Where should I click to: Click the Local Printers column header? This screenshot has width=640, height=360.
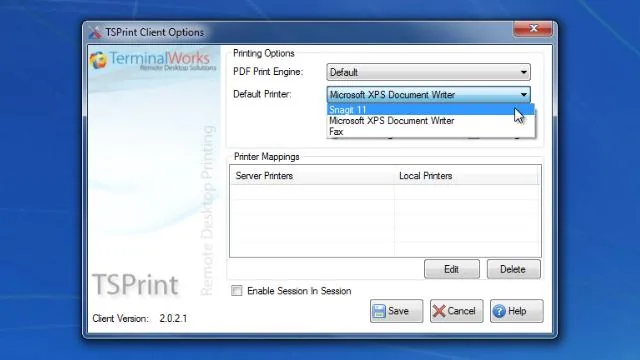click(x=466, y=176)
